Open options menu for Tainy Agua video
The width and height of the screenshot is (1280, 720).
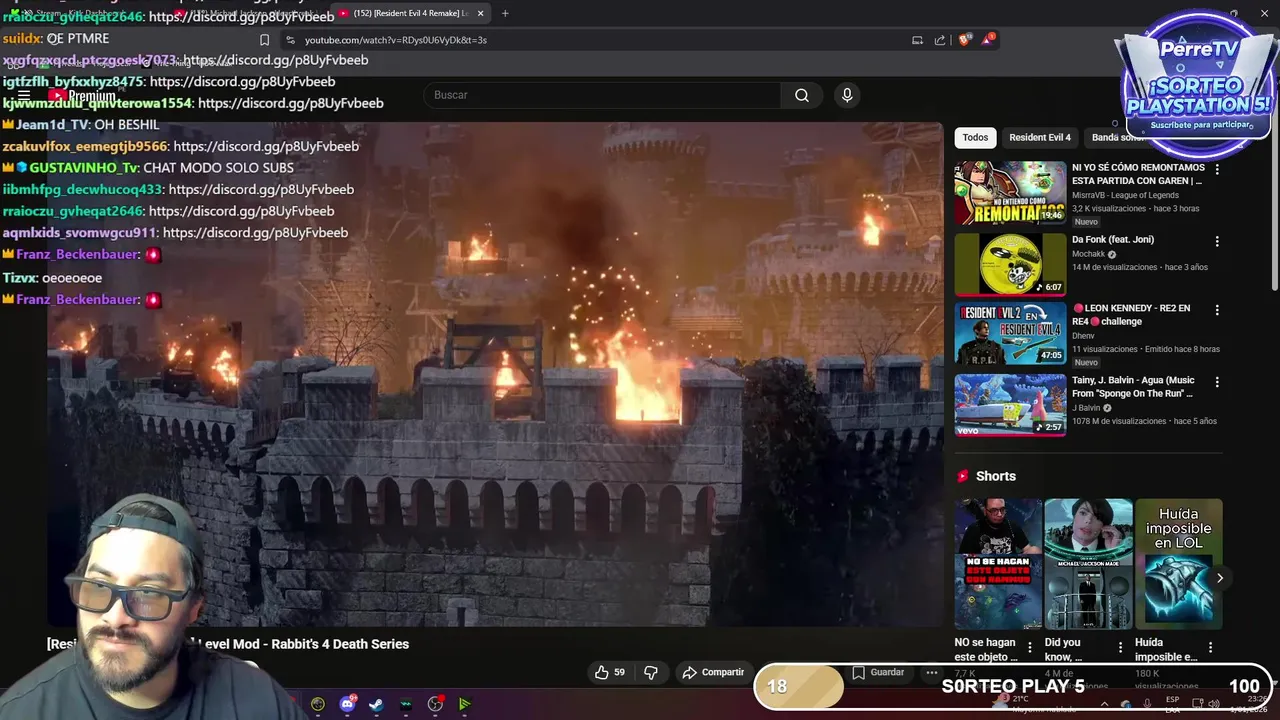1217,382
